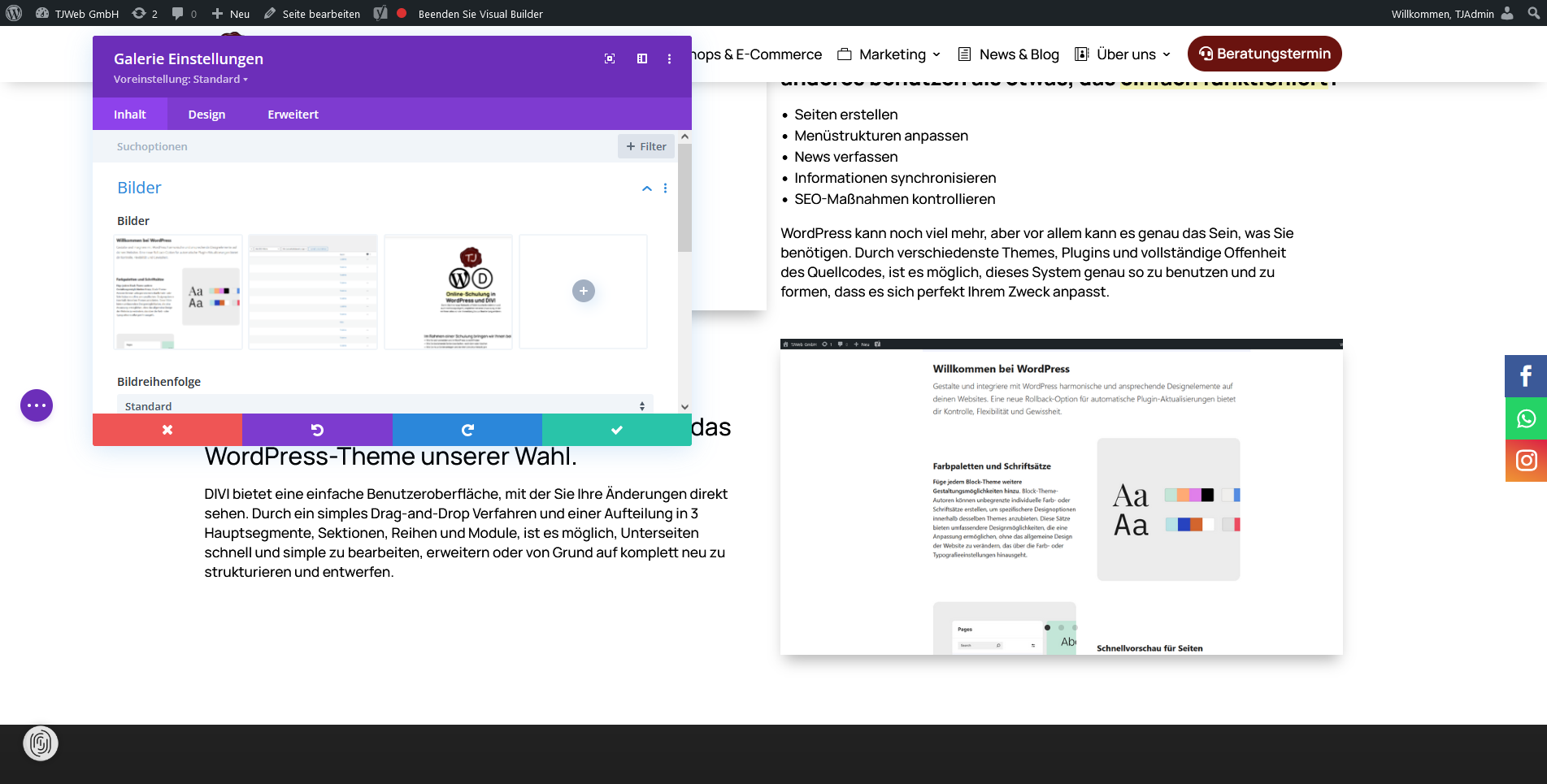Open Facebook social link icon
Viewport: 1547px width, 784px height.
coord(1525,376)
